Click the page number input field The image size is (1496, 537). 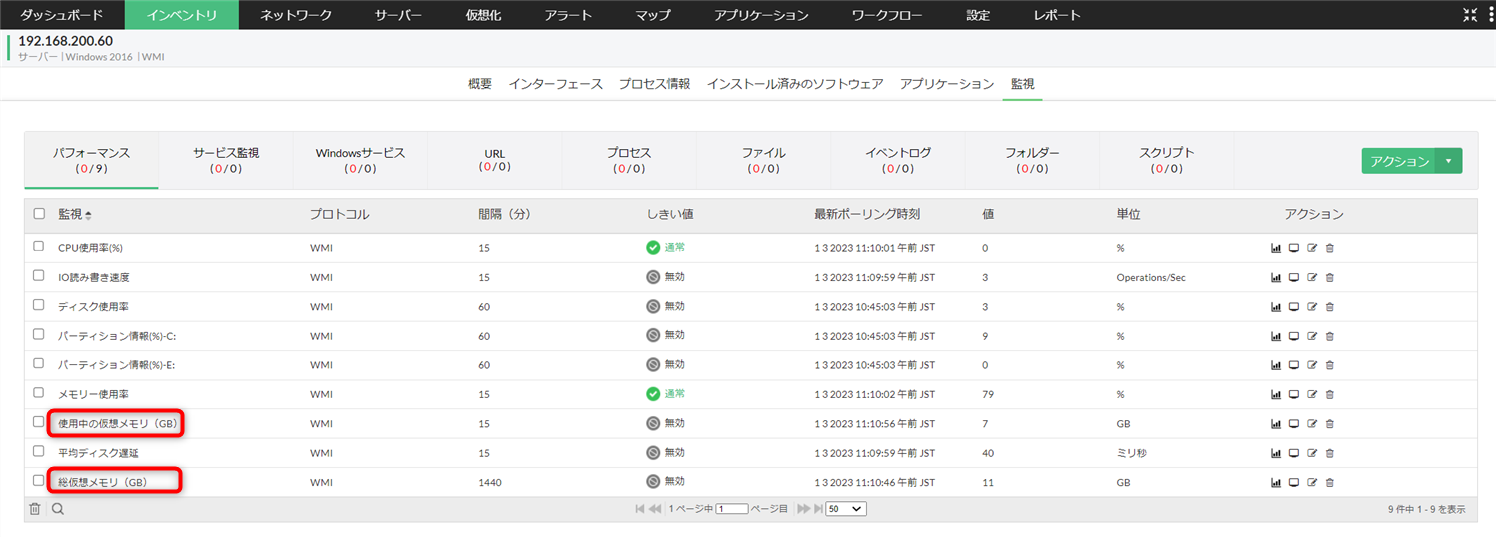(732, 509)
